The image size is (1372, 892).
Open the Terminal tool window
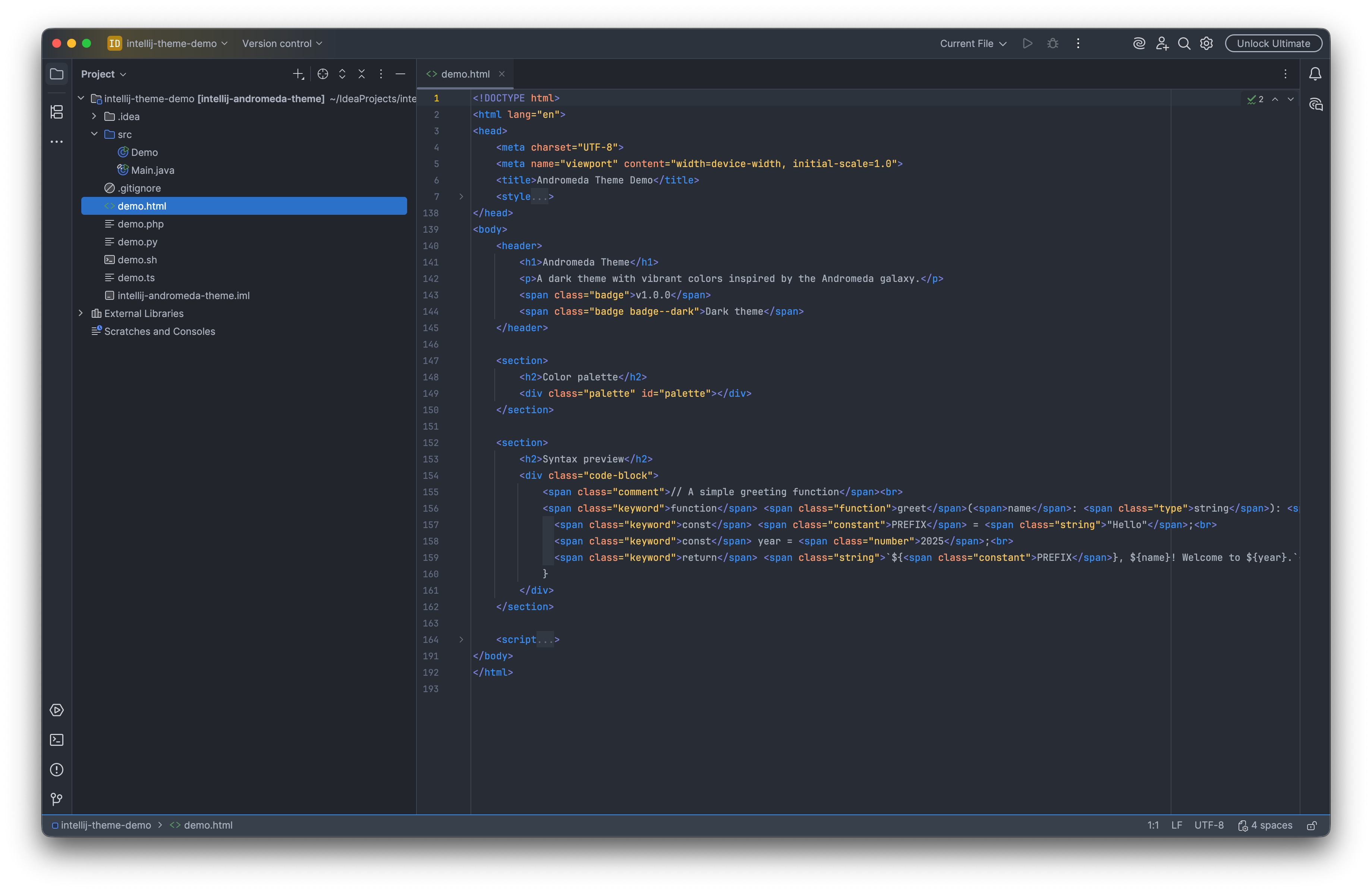click(57, 740)
